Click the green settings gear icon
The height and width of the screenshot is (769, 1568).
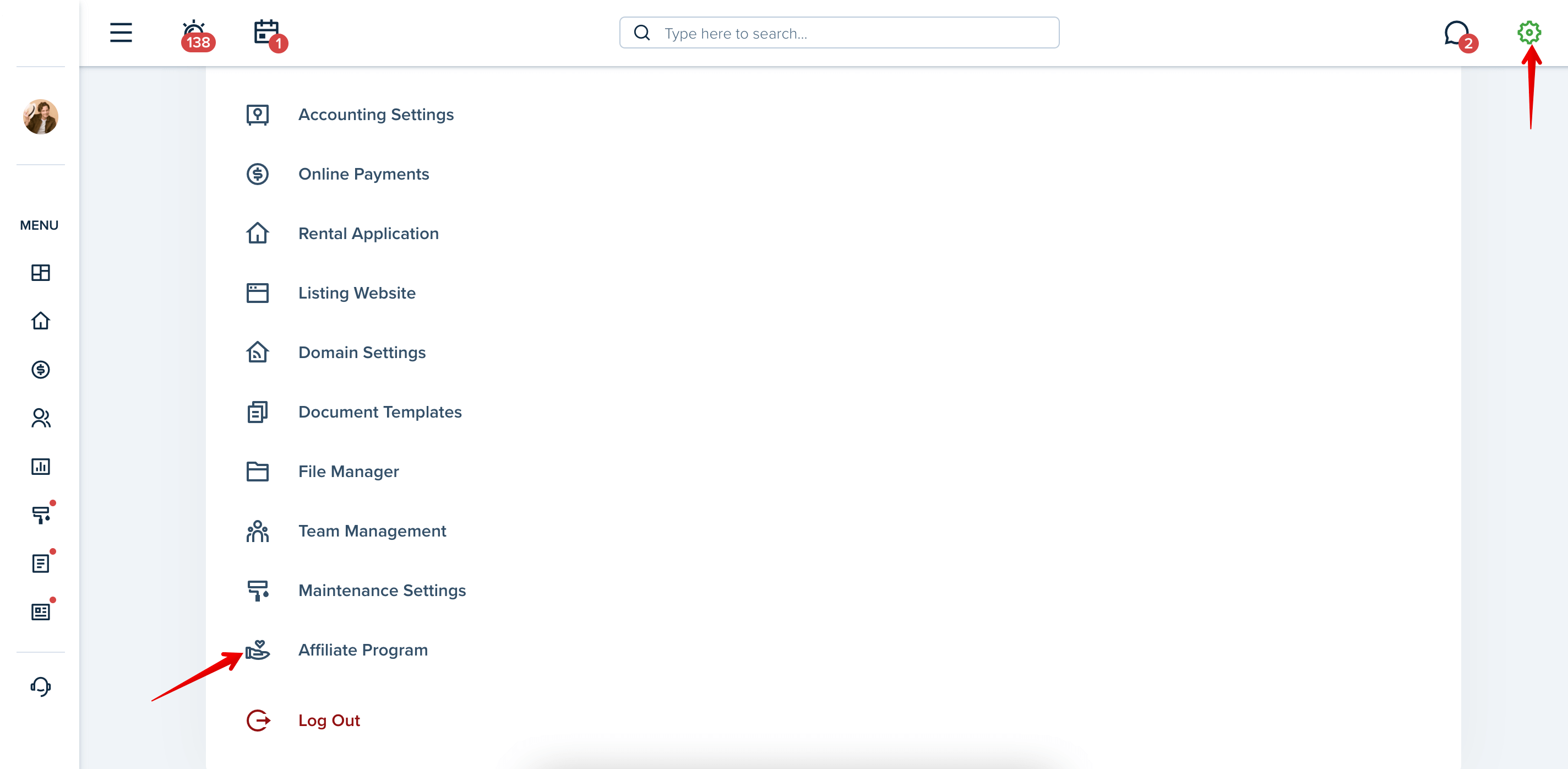coord(1528,33)
